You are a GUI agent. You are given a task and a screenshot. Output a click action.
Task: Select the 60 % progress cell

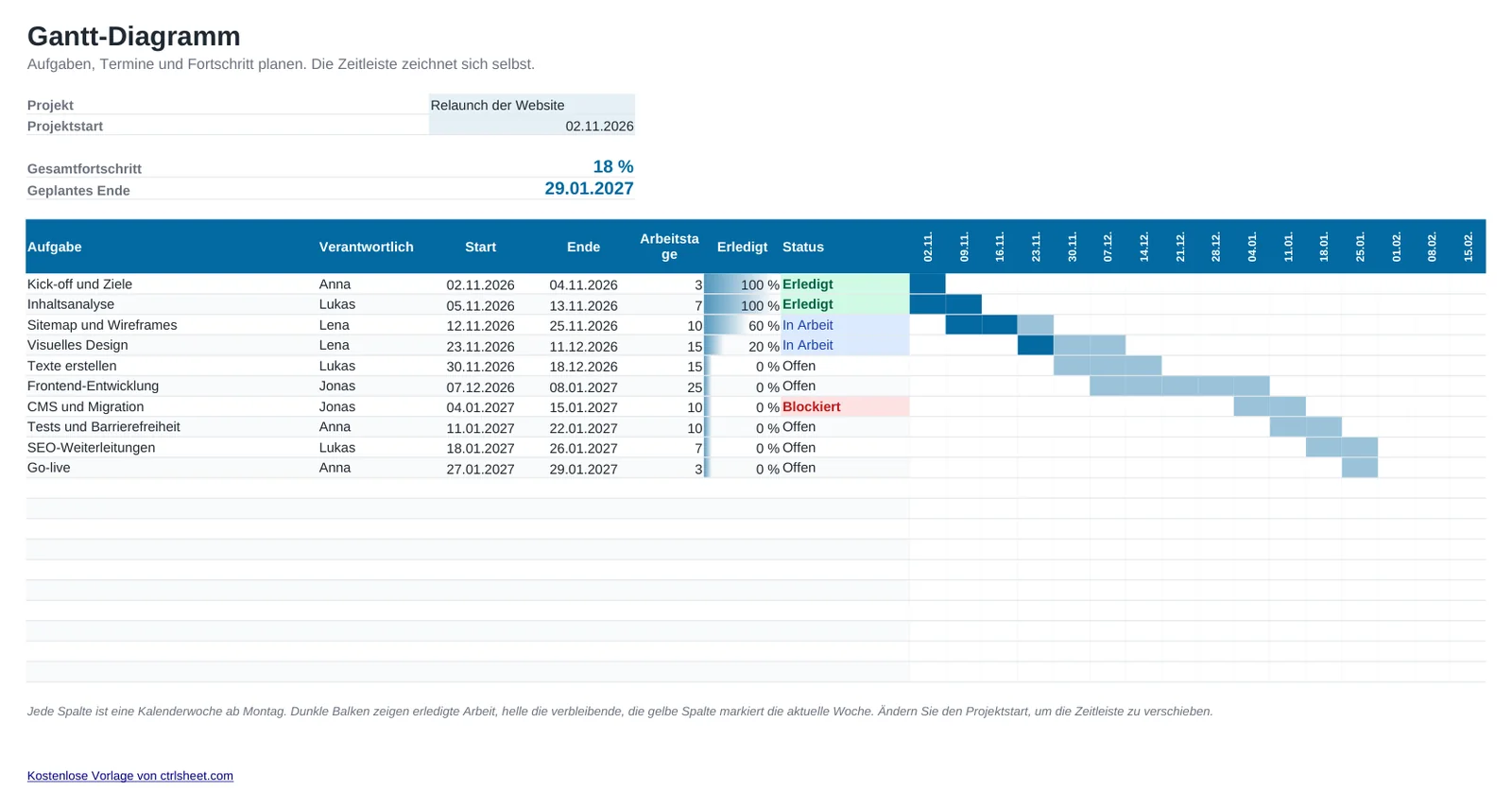click(x=743, y=325)
